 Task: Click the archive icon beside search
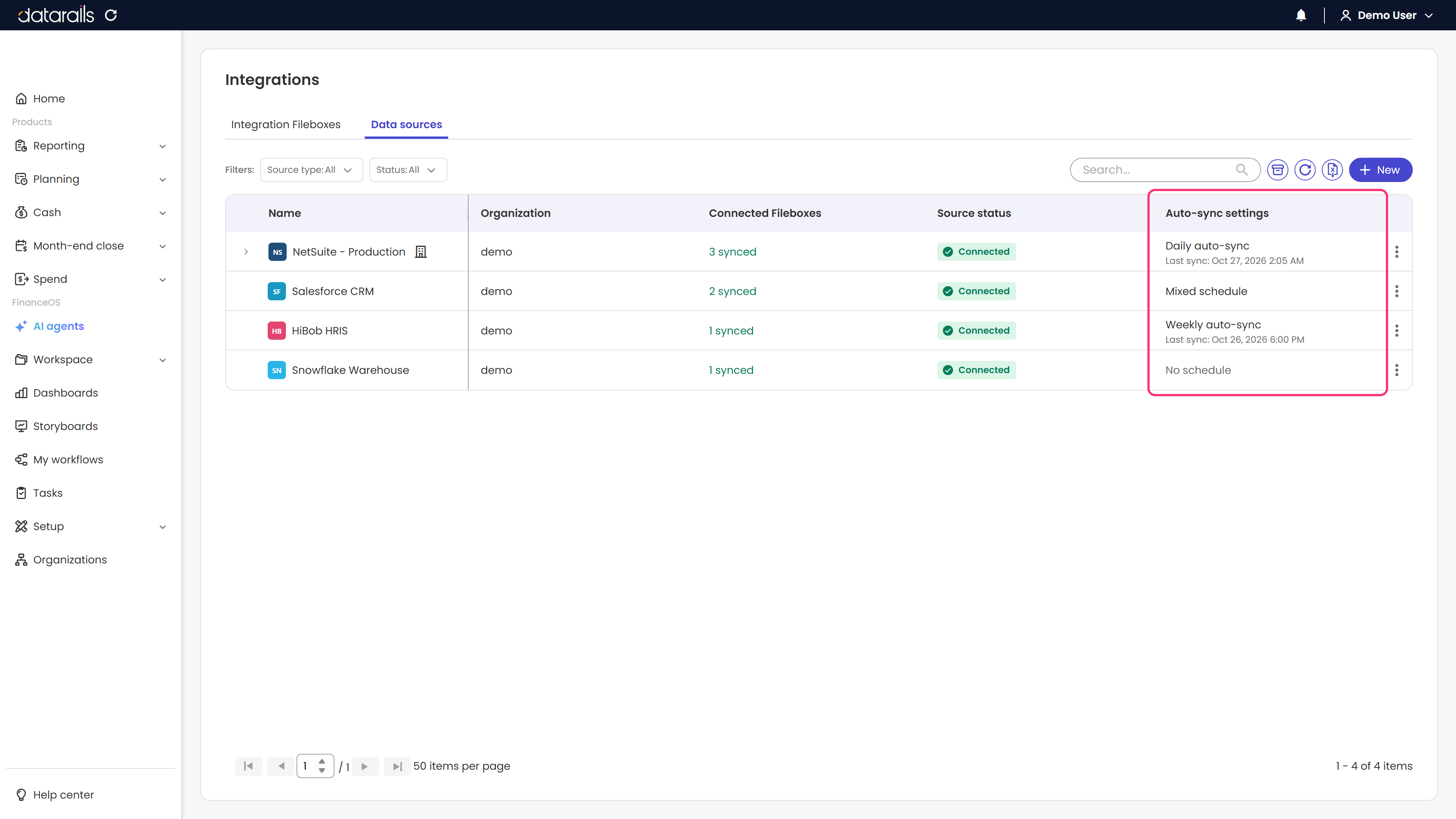tap(1277, 169)
